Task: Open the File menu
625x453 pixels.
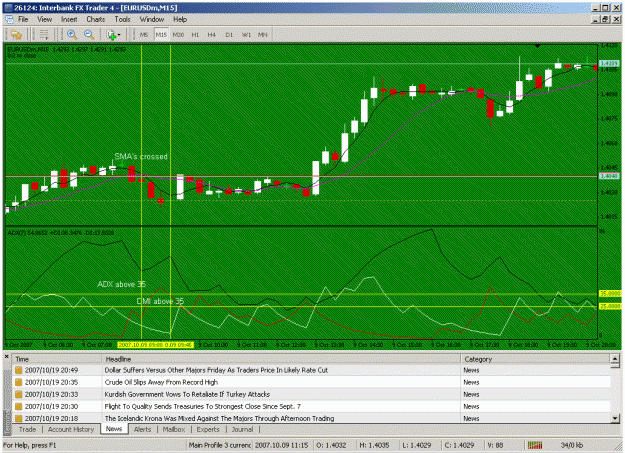Action: [x=23, y=20]
